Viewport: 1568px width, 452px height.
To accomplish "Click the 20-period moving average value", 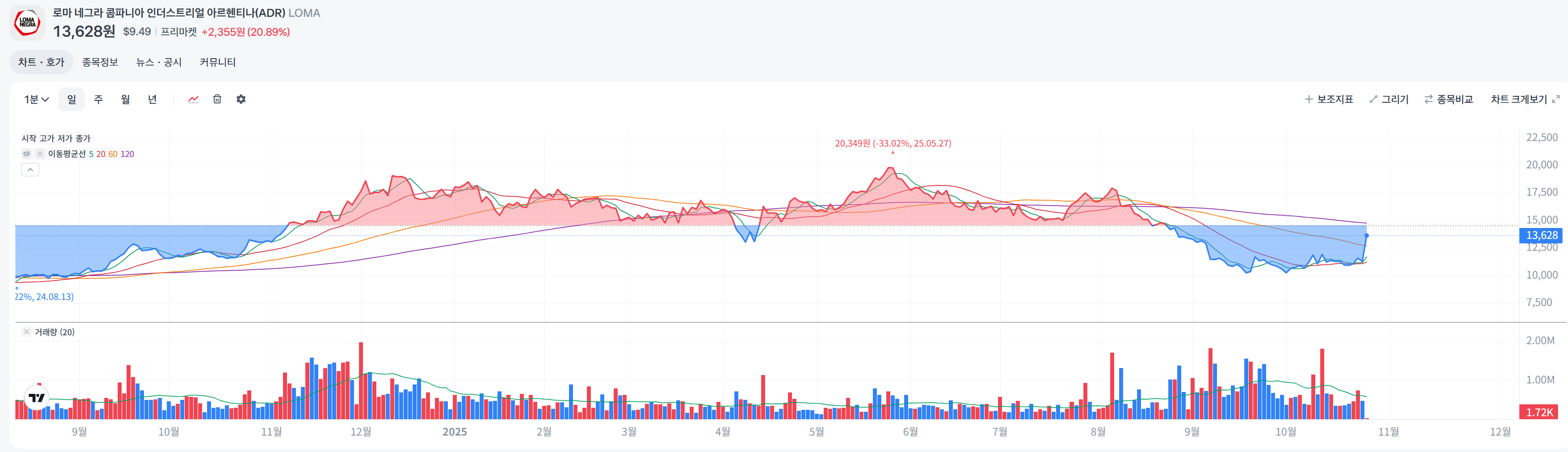I will (101, 154).
